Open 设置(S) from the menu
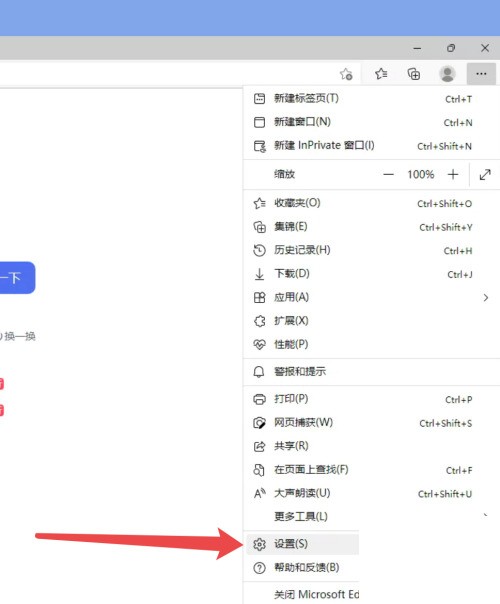Image resolution: width=500 pixels, height=604 pixels. pyautogui.click(x=302, y=544)
